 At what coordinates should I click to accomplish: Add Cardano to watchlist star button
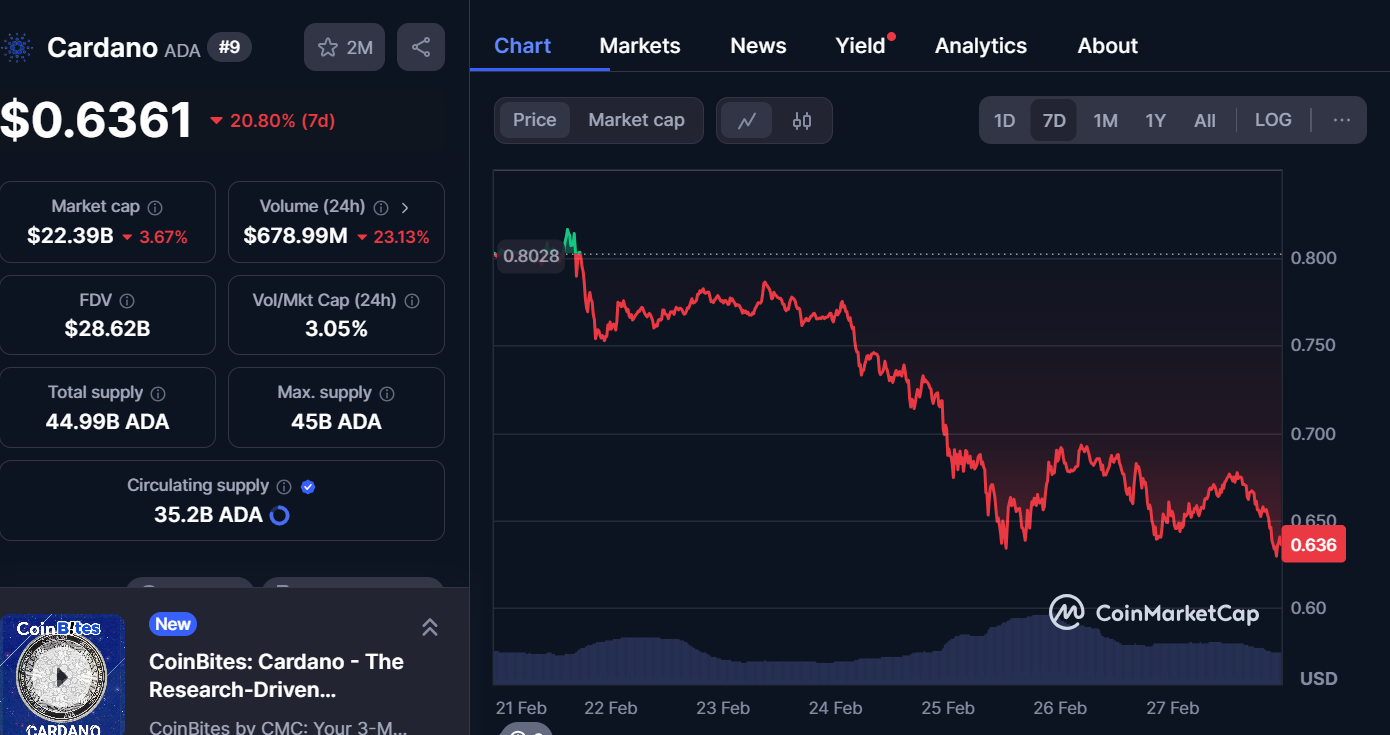point(345,47)
